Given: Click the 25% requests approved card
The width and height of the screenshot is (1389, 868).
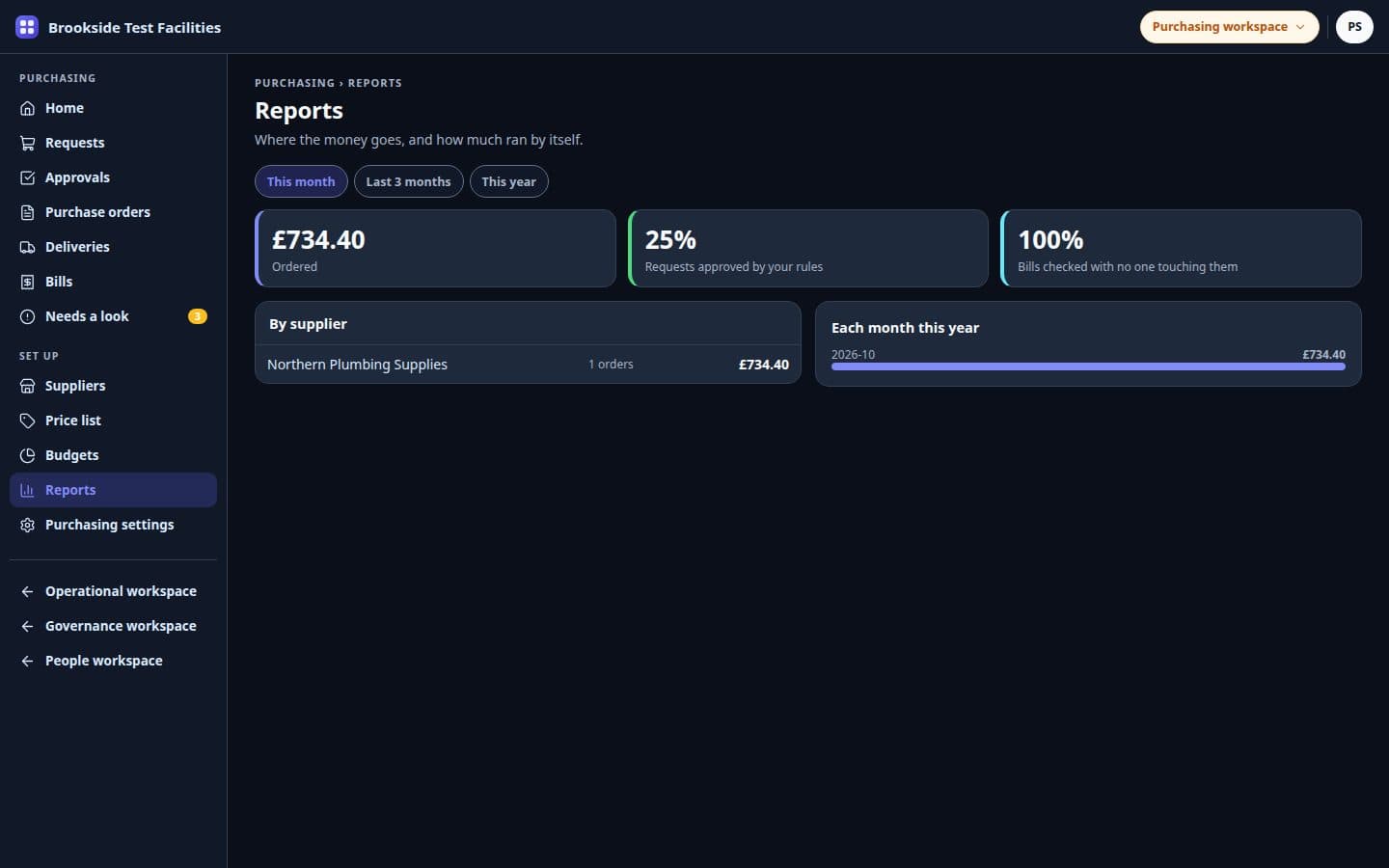Looking at the screenshot, I should [808, 248].
